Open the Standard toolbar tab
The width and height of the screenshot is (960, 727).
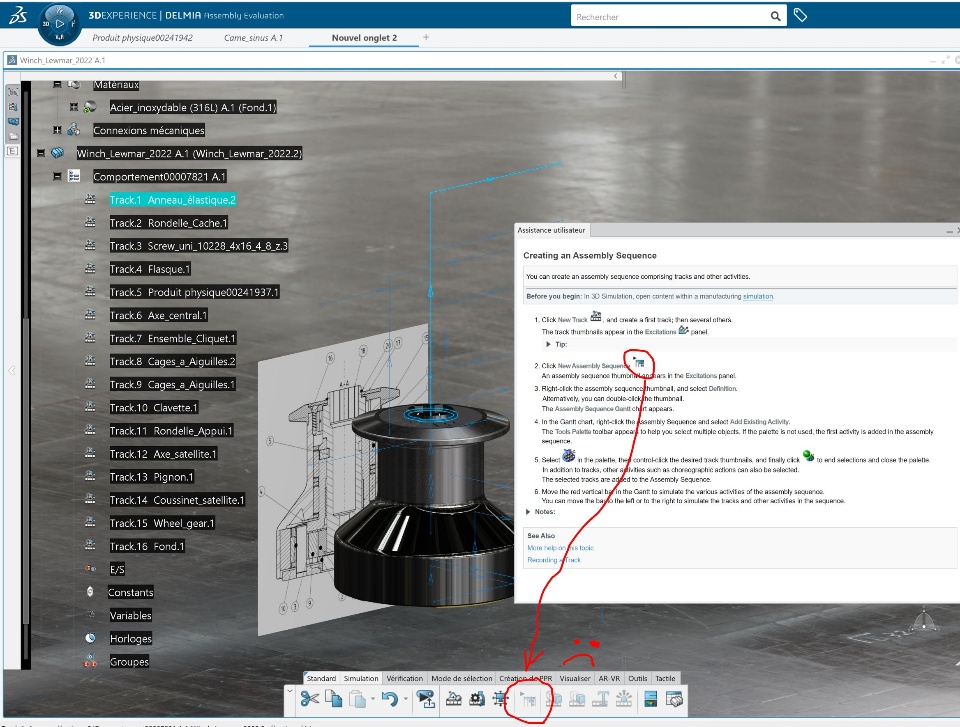click(321, 678)
